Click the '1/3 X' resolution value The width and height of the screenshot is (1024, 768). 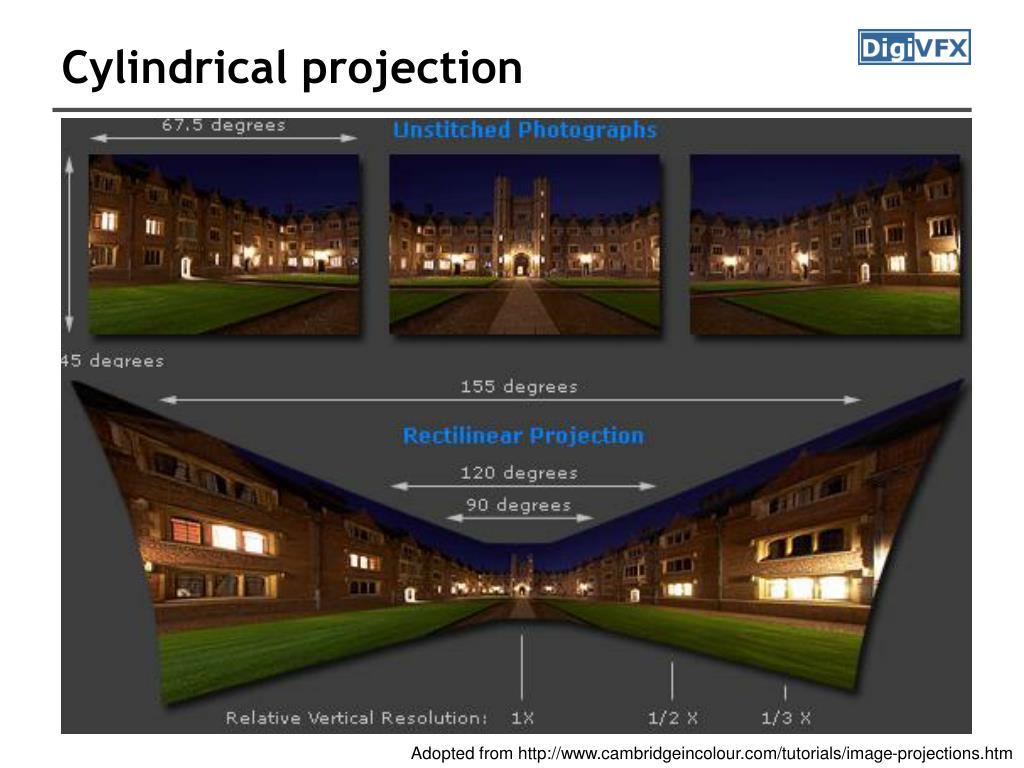point(786,718)
